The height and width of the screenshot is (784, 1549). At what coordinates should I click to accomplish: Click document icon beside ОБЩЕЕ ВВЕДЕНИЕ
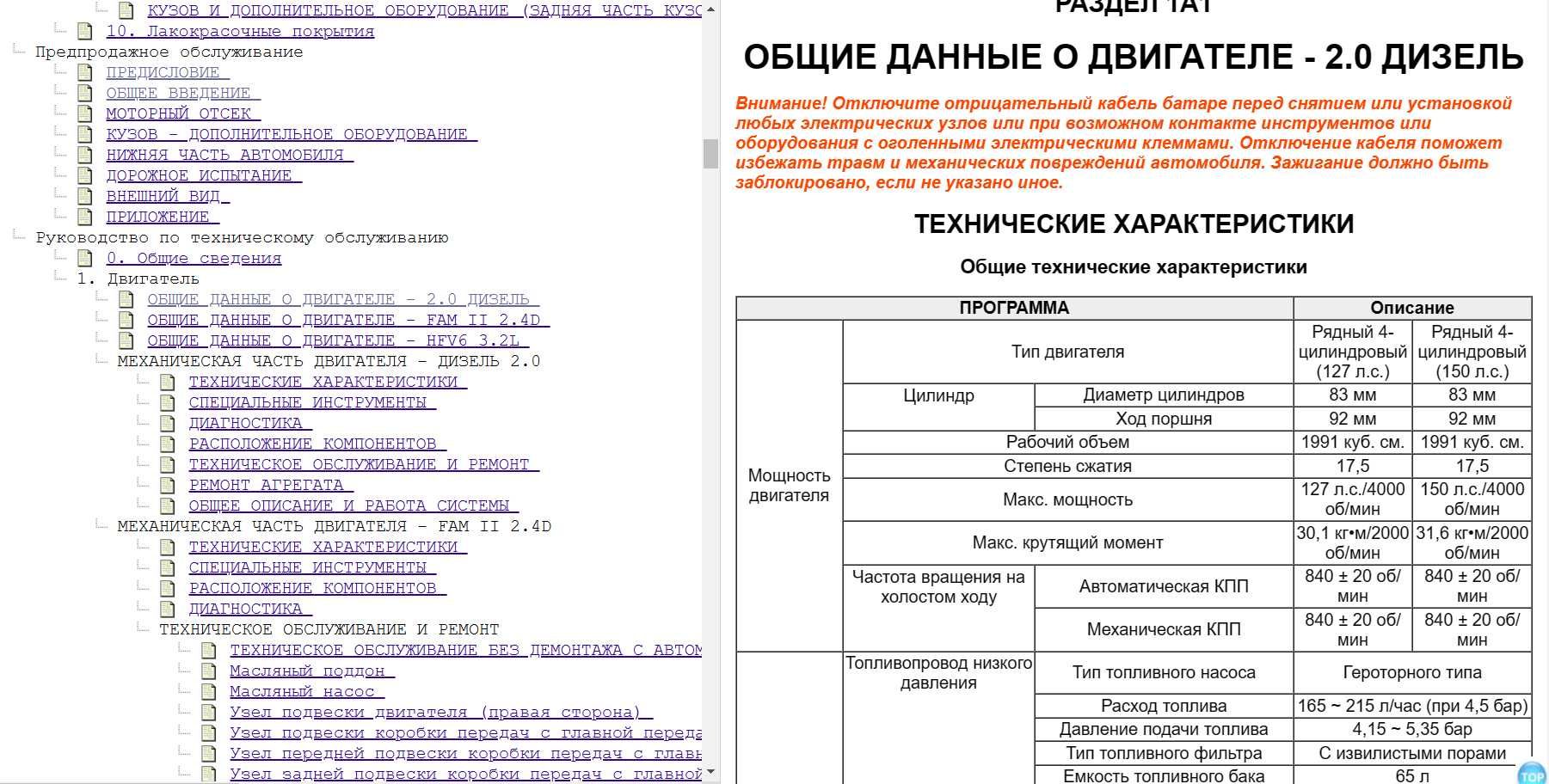coord(84,93)
